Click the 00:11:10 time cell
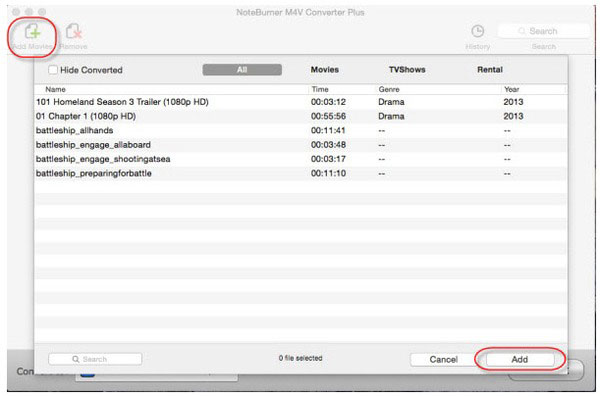The height and width of the screenshot is (396, 600). [x=328, y=173]
